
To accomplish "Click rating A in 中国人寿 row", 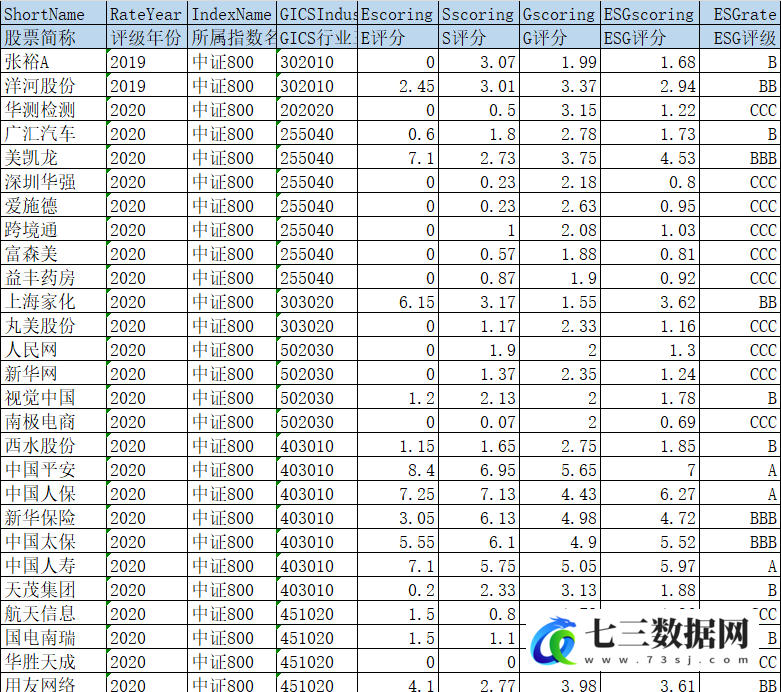I will [741, 565].
